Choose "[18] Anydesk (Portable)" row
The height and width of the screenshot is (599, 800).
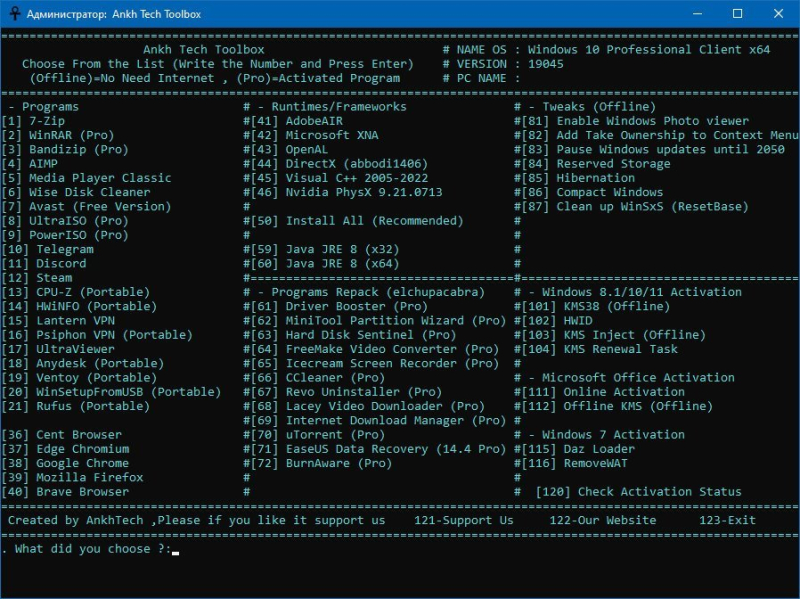point(83,364)
